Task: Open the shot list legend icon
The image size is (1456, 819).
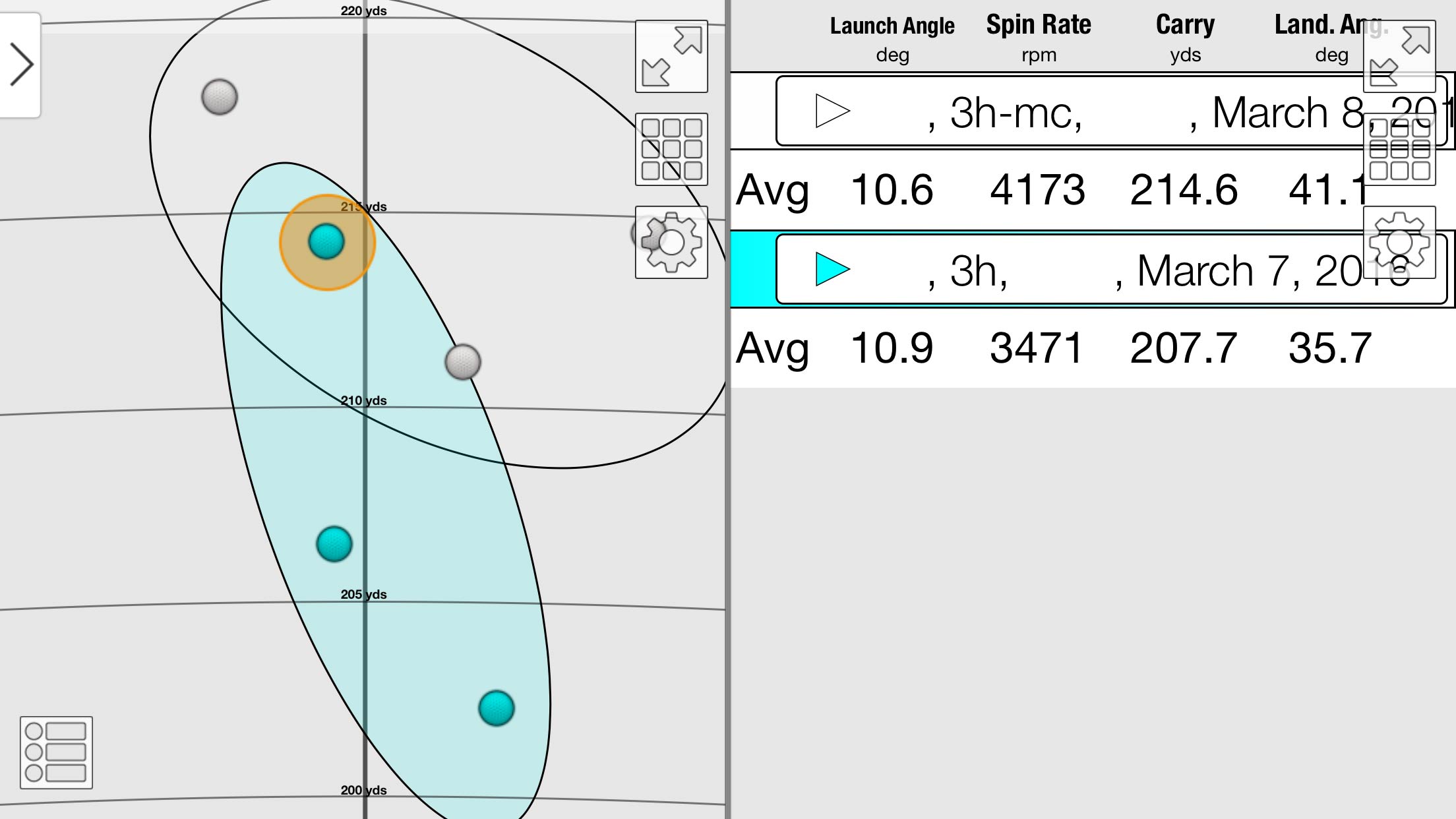Action: (x=56, y=752)
